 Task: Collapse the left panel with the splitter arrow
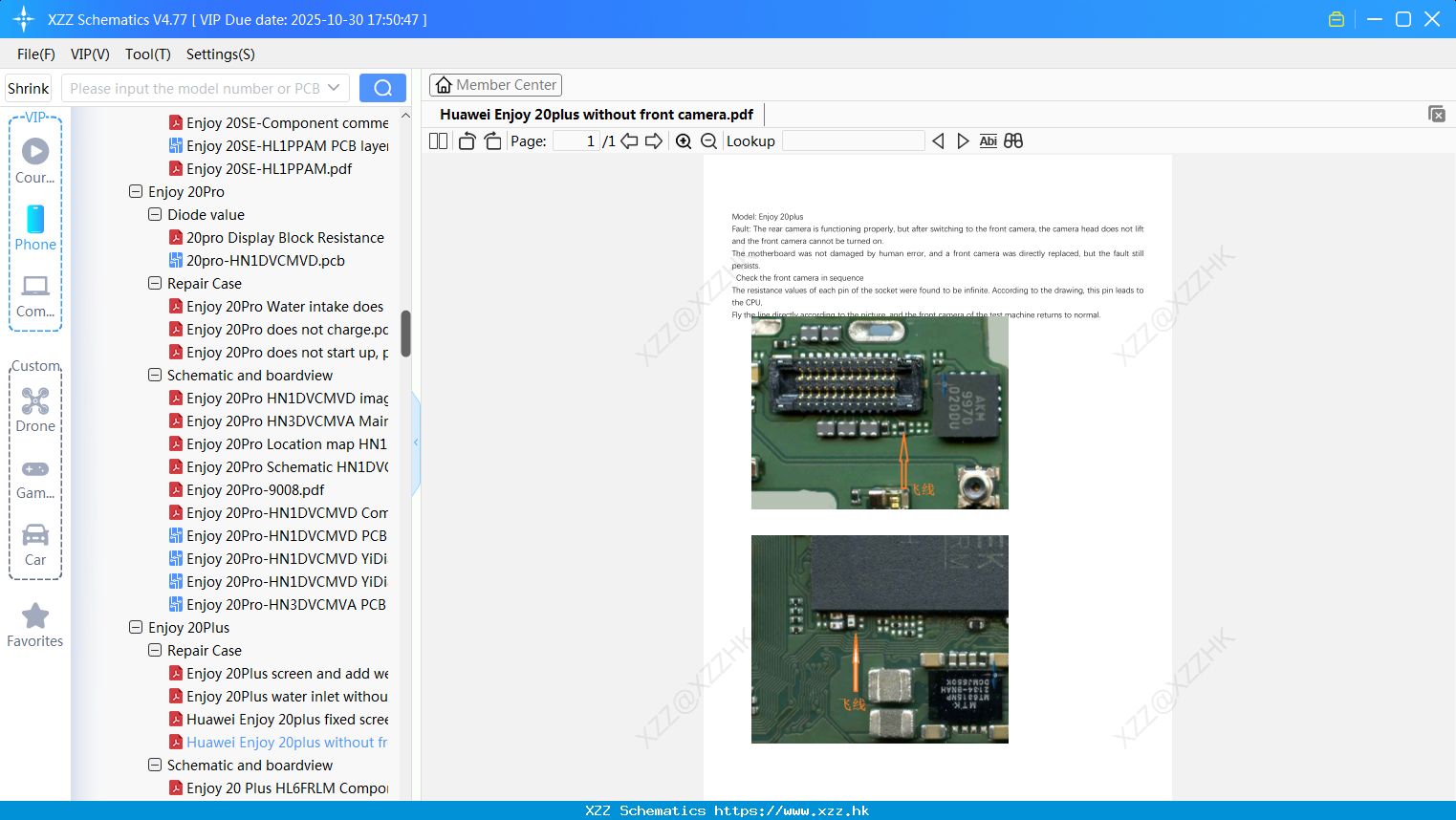(416, 442)
